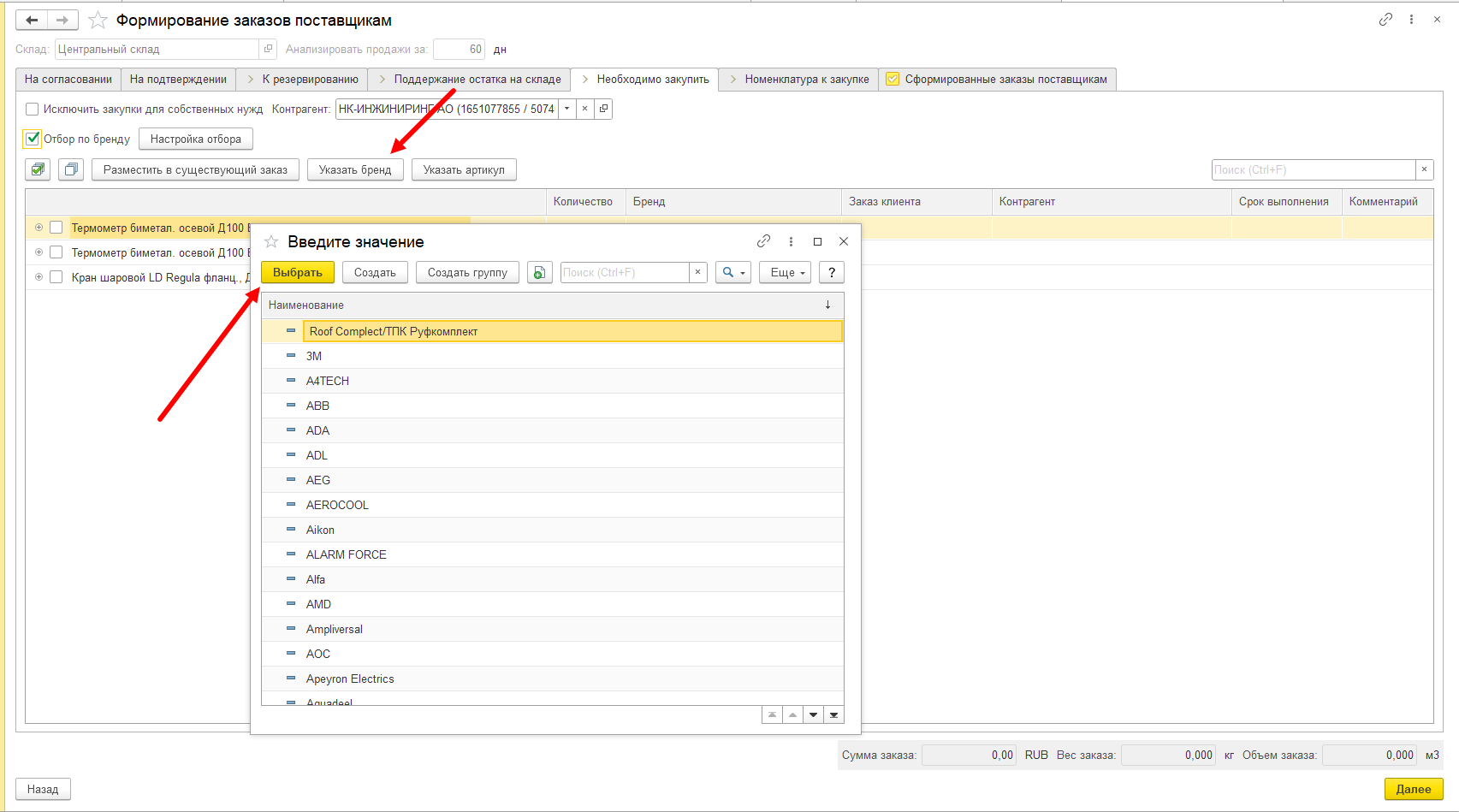Clear the Контрагент field value
Viewport: 1459px width, 812px height.
click(584, 109)
